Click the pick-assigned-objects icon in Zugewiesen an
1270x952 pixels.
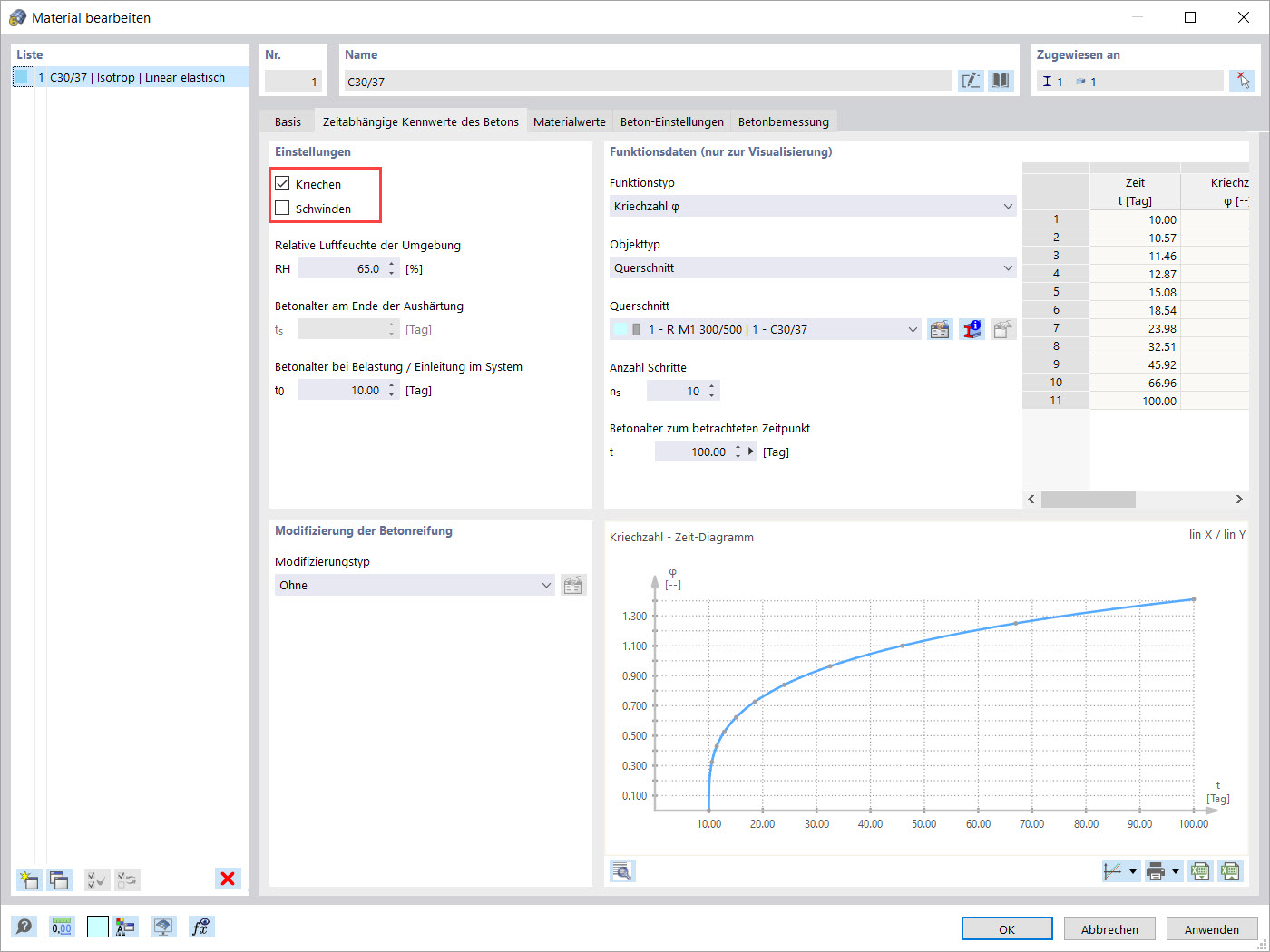[x=1242, y=81]
